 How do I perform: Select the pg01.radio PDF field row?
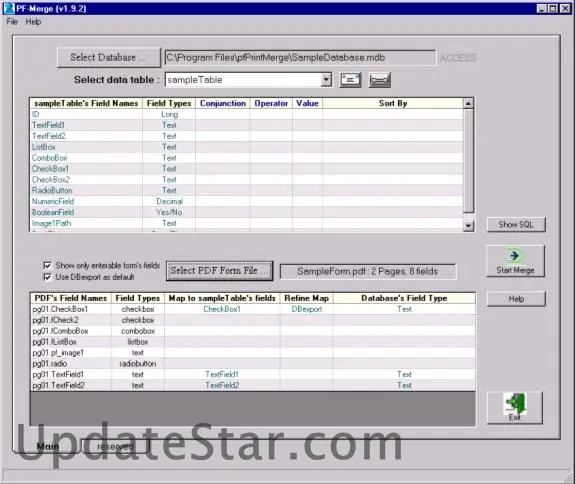point(253,364)
